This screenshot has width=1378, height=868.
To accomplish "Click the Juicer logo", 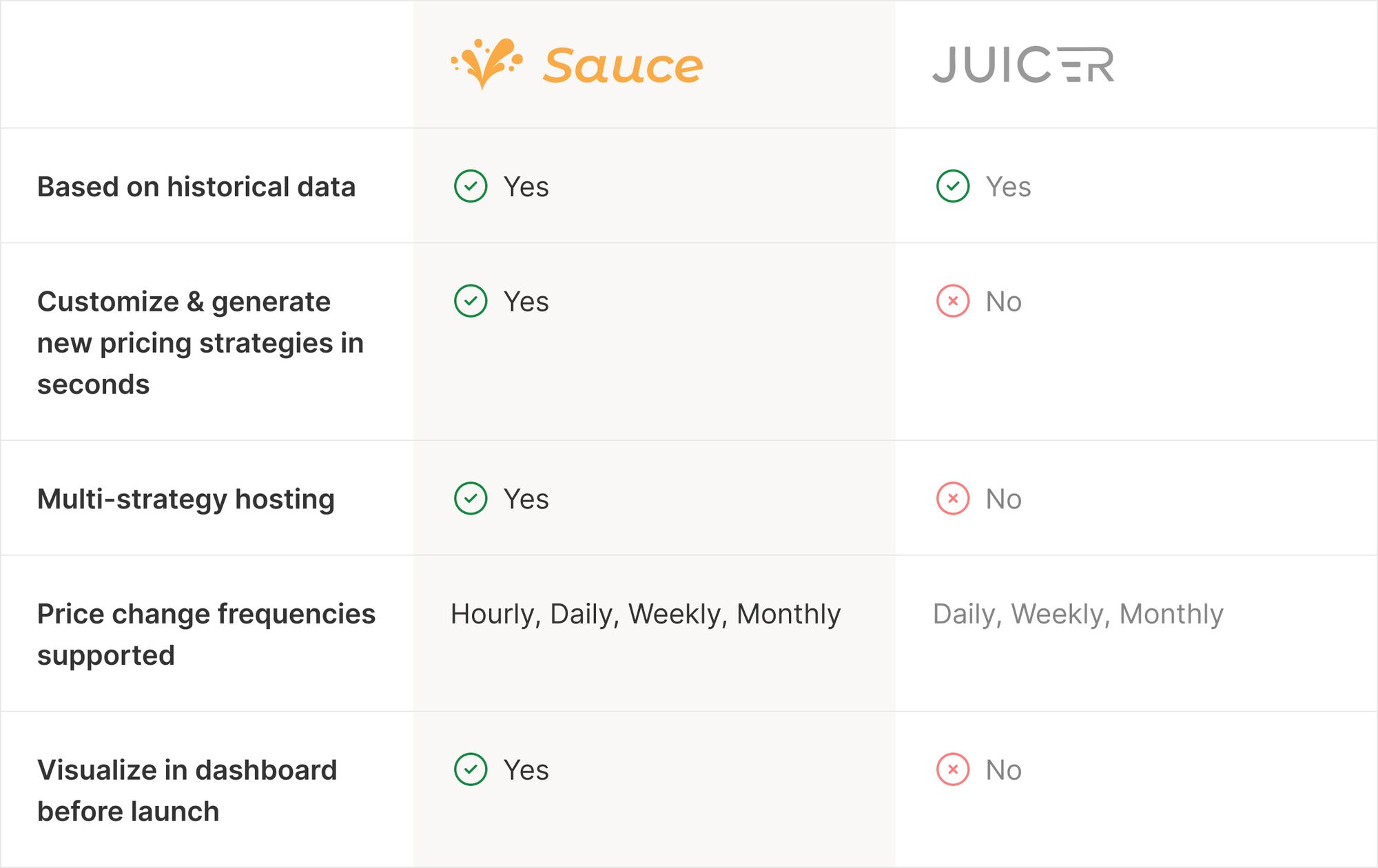I will click(1022, 65).
